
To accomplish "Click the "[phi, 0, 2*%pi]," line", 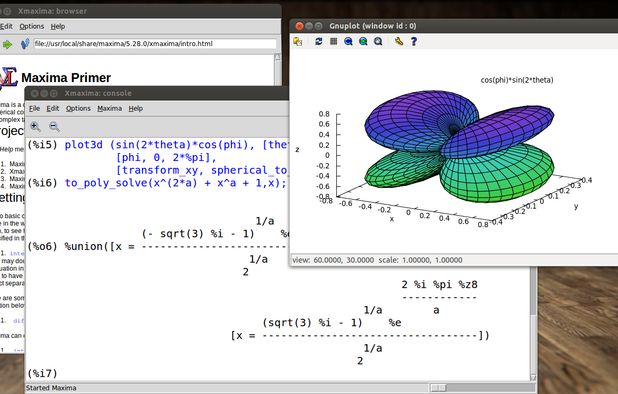I will [166, 158].
